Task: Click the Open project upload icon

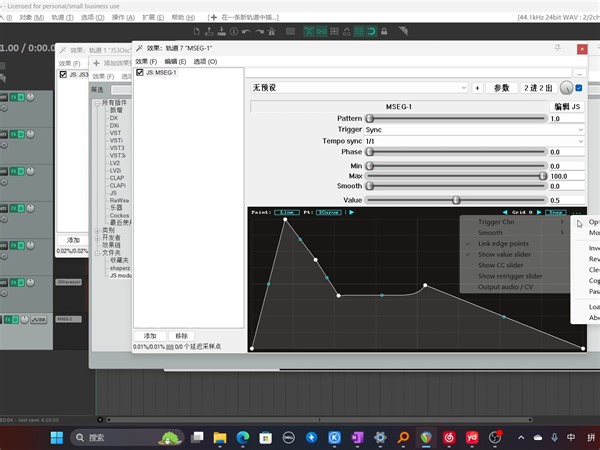Action: [x=209, y=31]
